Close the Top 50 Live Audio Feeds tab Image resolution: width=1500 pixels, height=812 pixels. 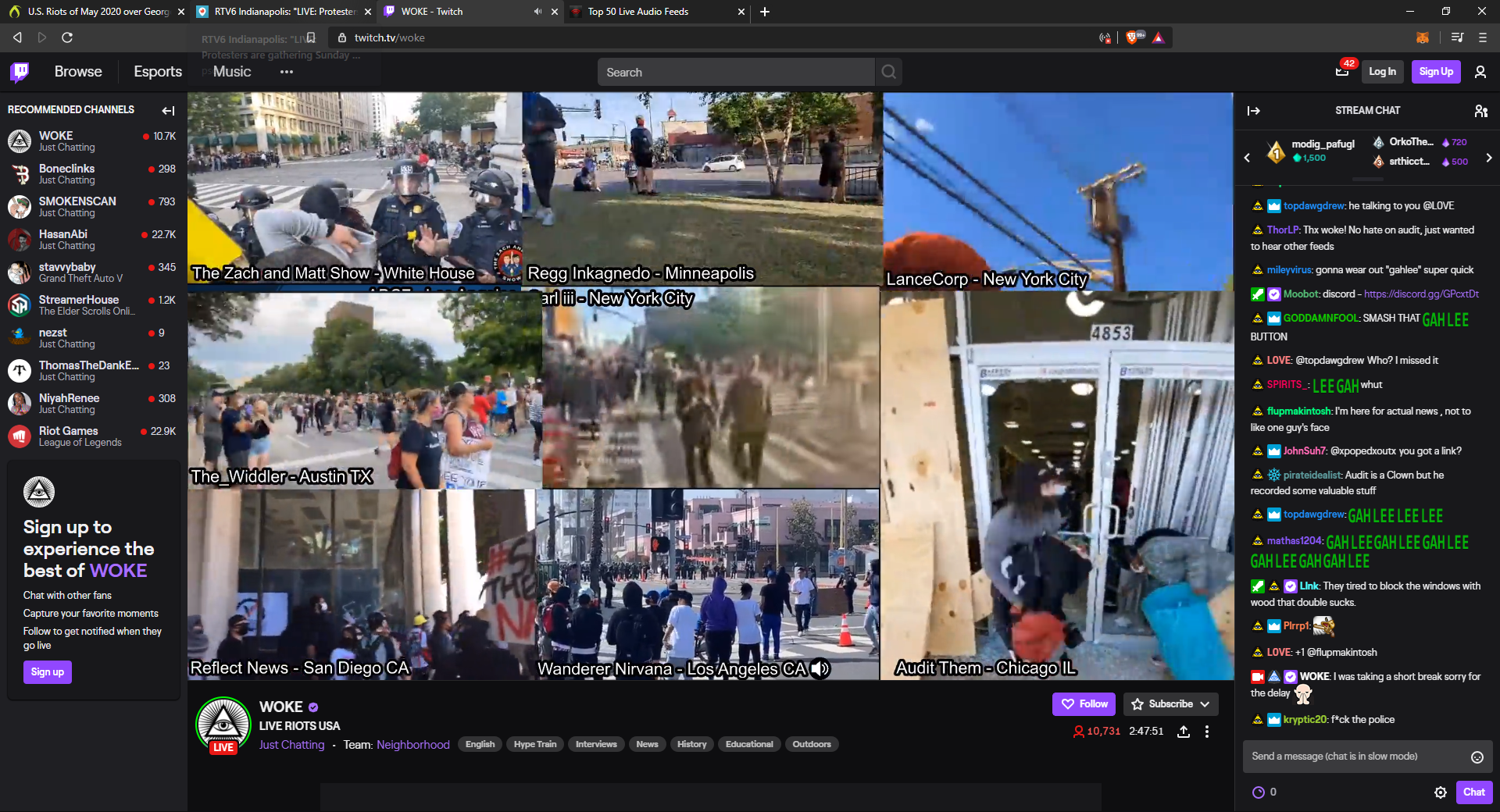tap(741, 12)
